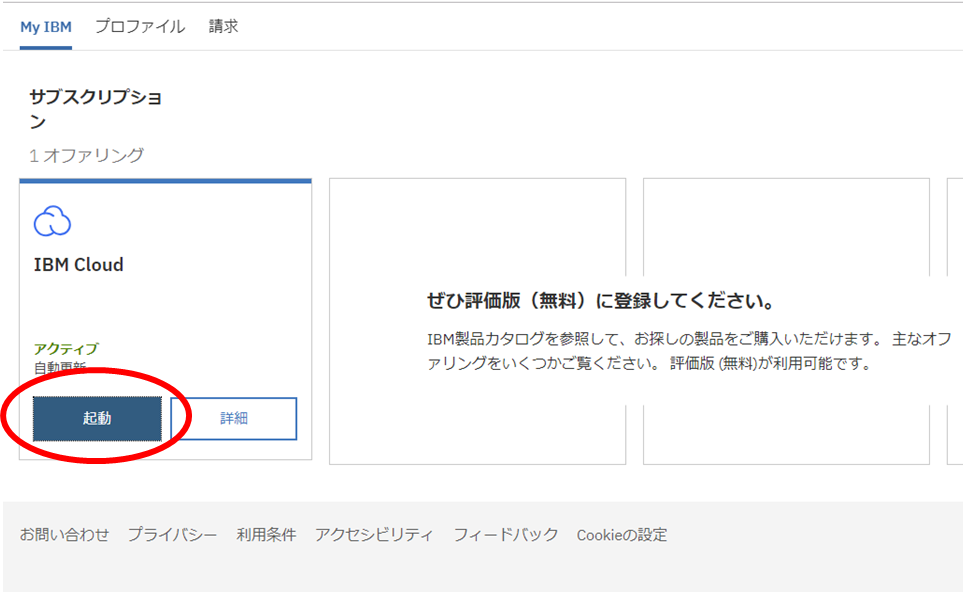Switch to the プロファイル tab
Screen dimensions: 963x592
(x=140, y=26)
